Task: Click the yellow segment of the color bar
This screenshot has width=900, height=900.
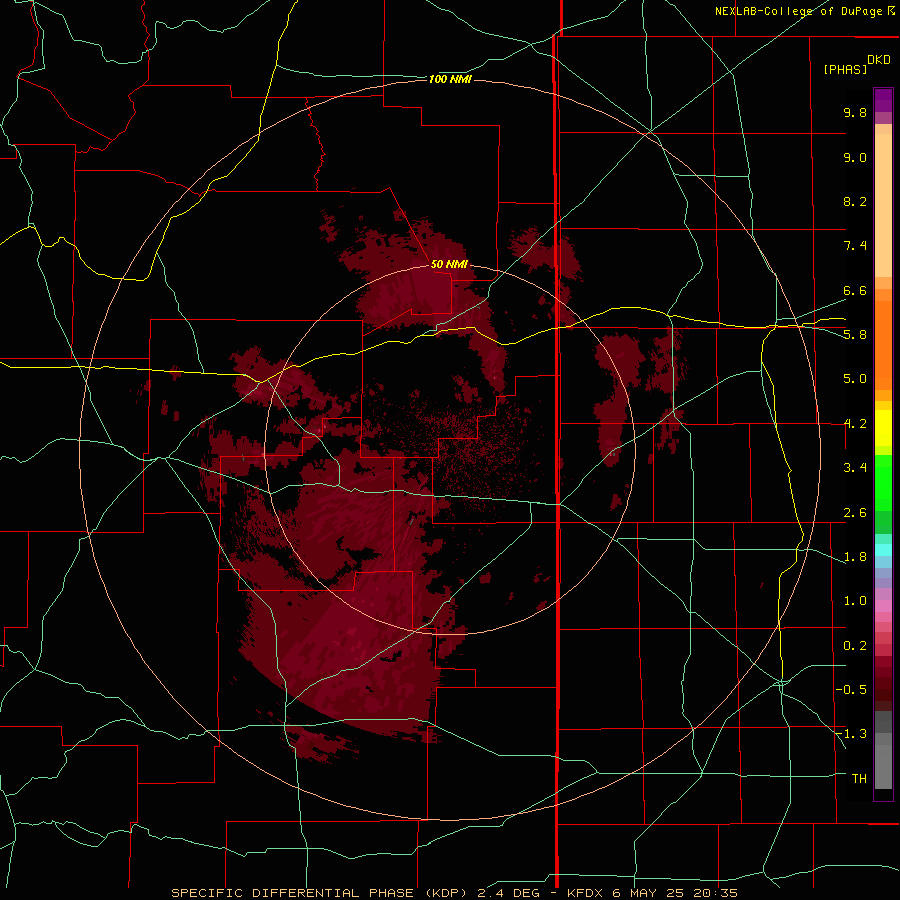Action: coord(883,428)
